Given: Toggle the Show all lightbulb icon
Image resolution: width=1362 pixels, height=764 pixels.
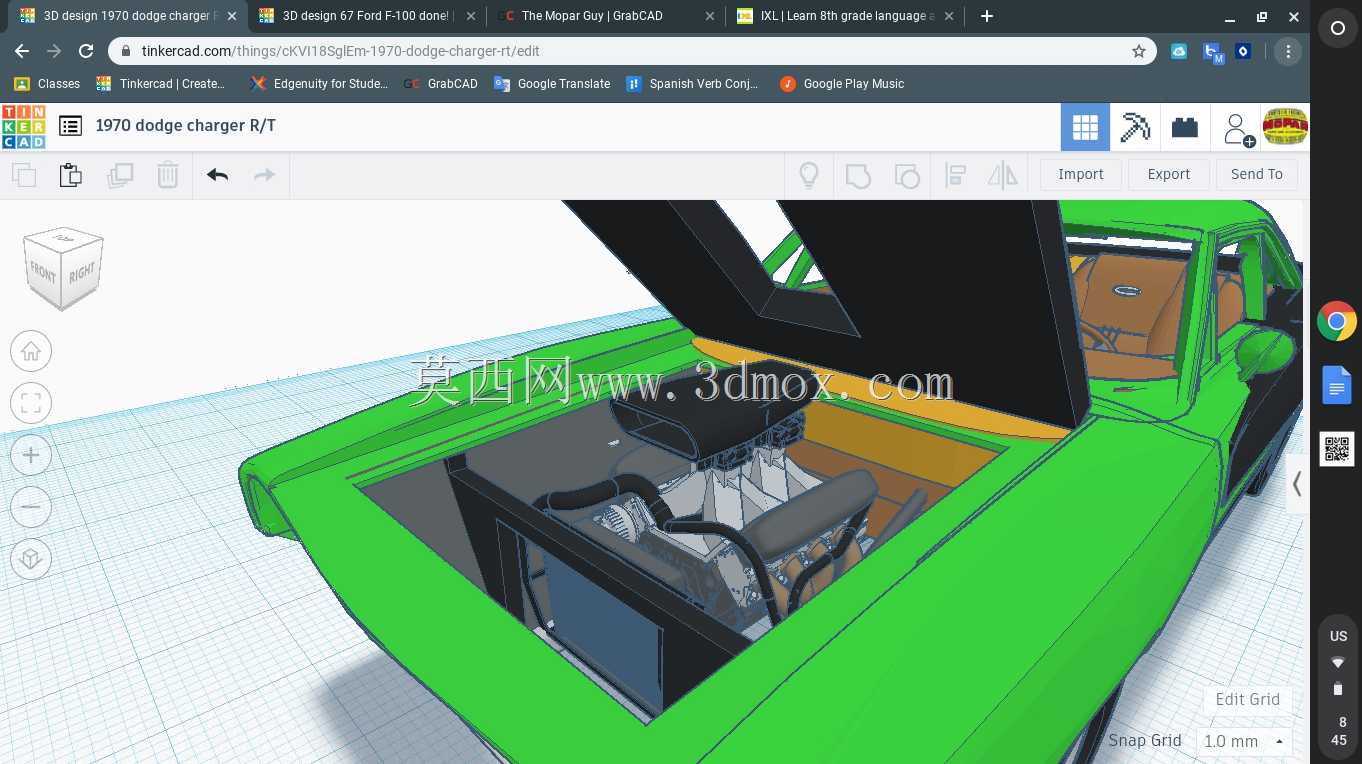Looking at the screenshot, I should pyautogui.click(x=809, y=175).
